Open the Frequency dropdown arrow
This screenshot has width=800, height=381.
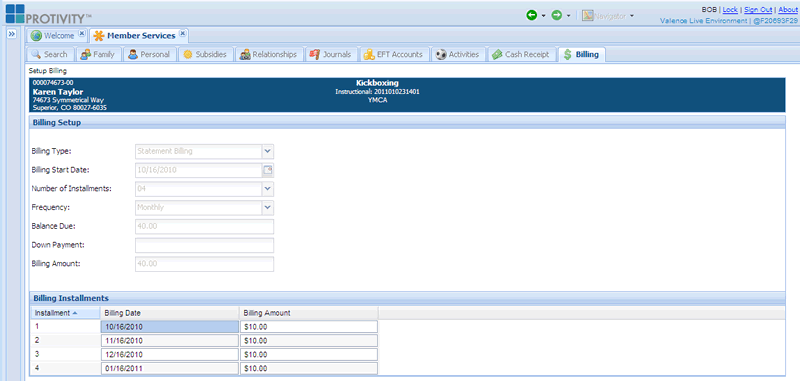(x=268, y=208)
